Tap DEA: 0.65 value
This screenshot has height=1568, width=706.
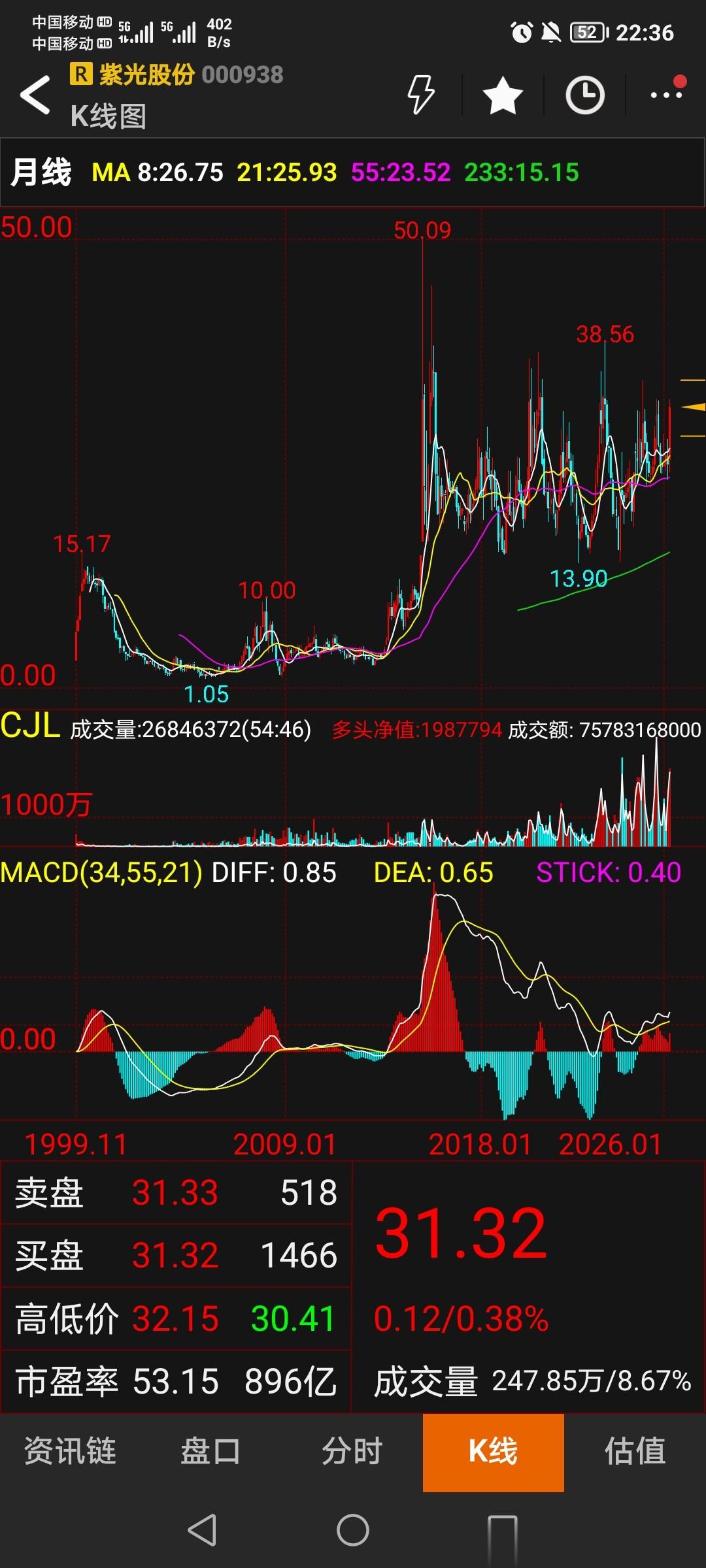(433, 873)
